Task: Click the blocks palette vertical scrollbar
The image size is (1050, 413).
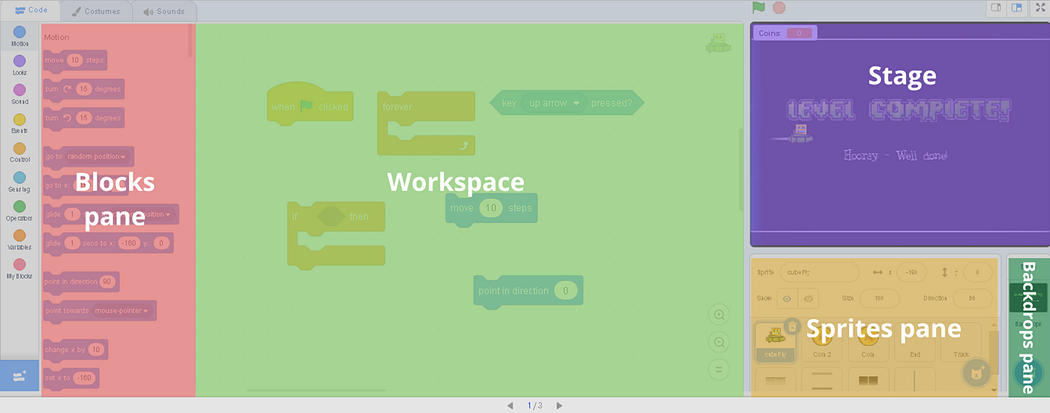Action: click(x=190, y=40)
